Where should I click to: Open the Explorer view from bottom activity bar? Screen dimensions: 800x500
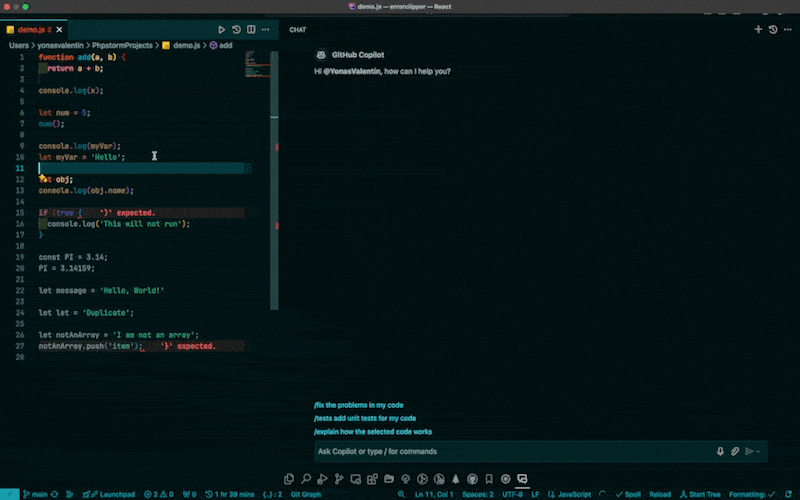tap(289, 479)
